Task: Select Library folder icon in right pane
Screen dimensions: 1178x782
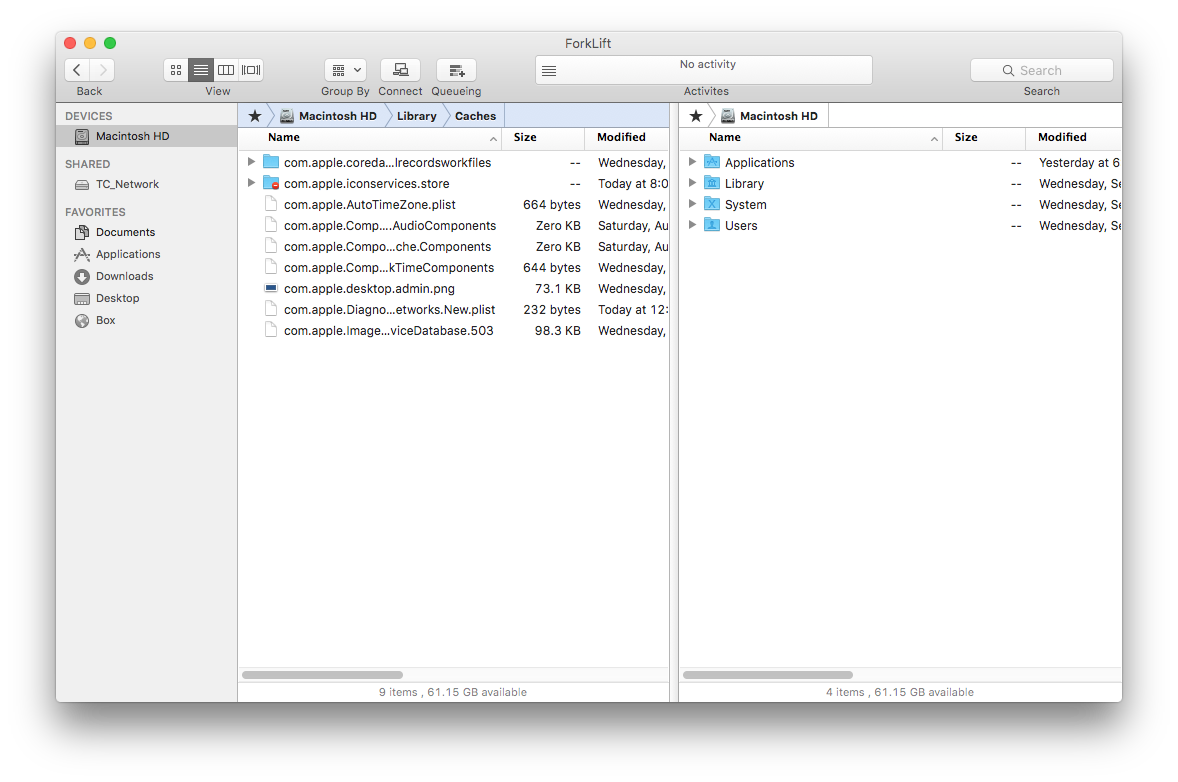Action: tap(712, 183)
